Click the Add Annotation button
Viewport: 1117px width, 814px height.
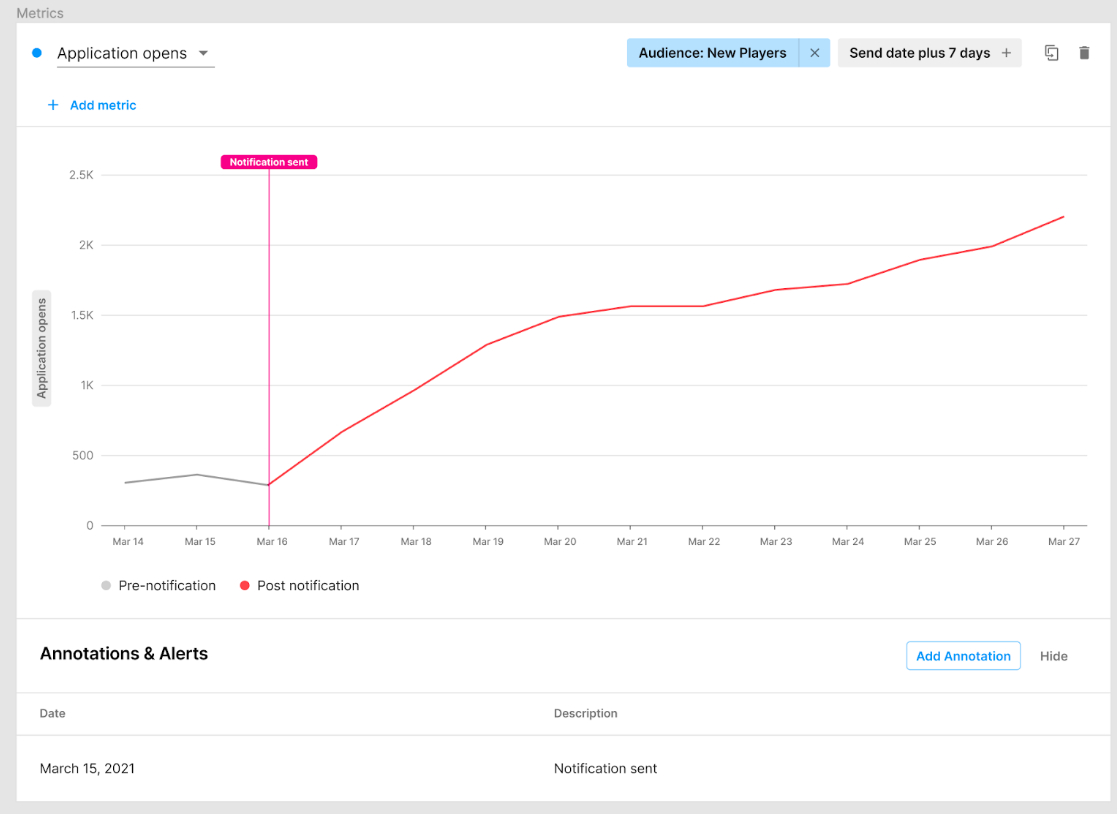963,656
